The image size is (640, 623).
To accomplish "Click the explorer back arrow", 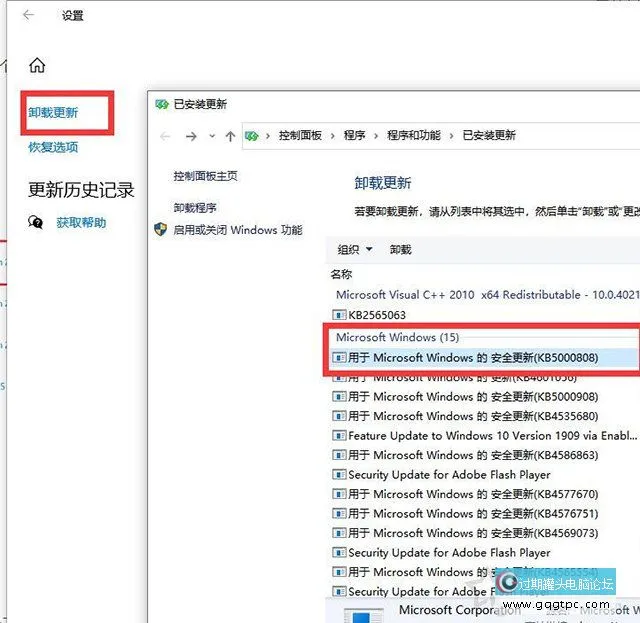I will tap(165, 136).
